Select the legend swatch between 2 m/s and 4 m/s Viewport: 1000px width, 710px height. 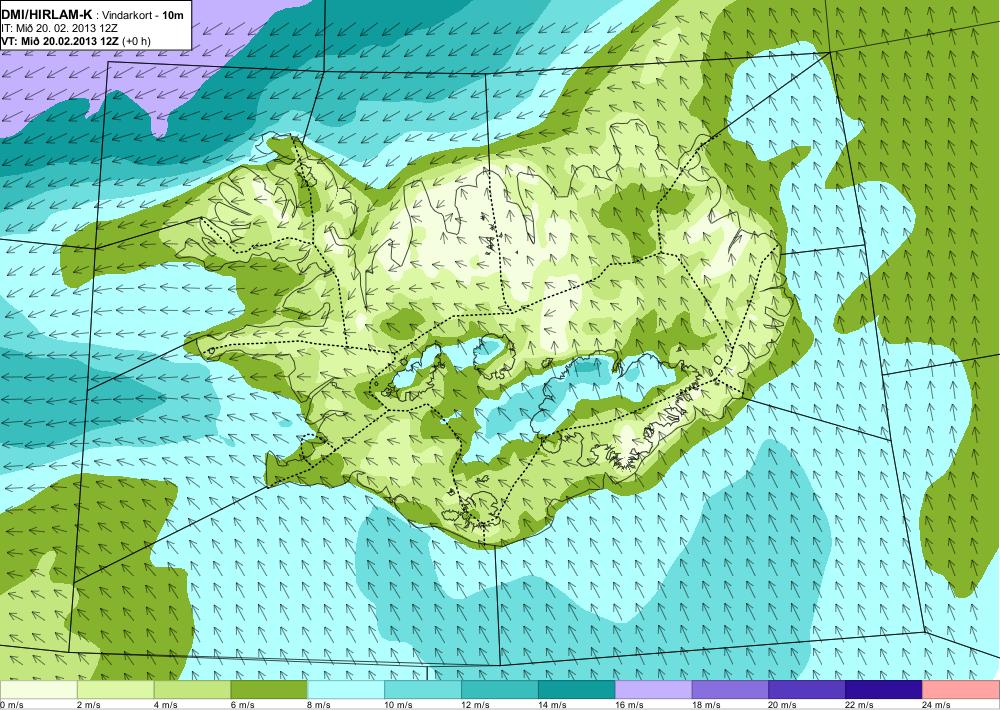tap(115, 690)
